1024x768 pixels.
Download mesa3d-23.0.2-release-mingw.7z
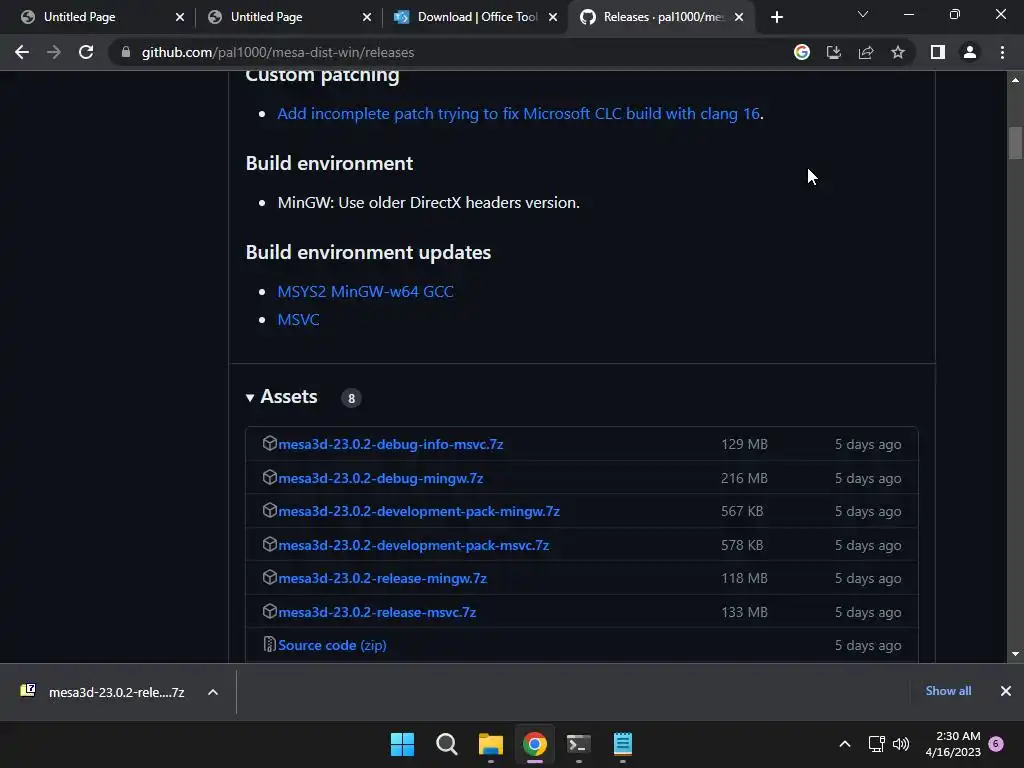coord(382,579)
